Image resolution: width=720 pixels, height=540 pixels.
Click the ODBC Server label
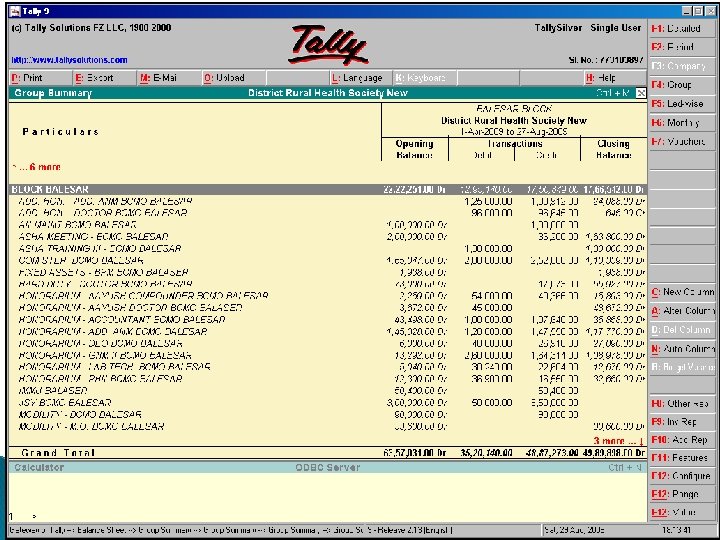click(x=327, y=467)
